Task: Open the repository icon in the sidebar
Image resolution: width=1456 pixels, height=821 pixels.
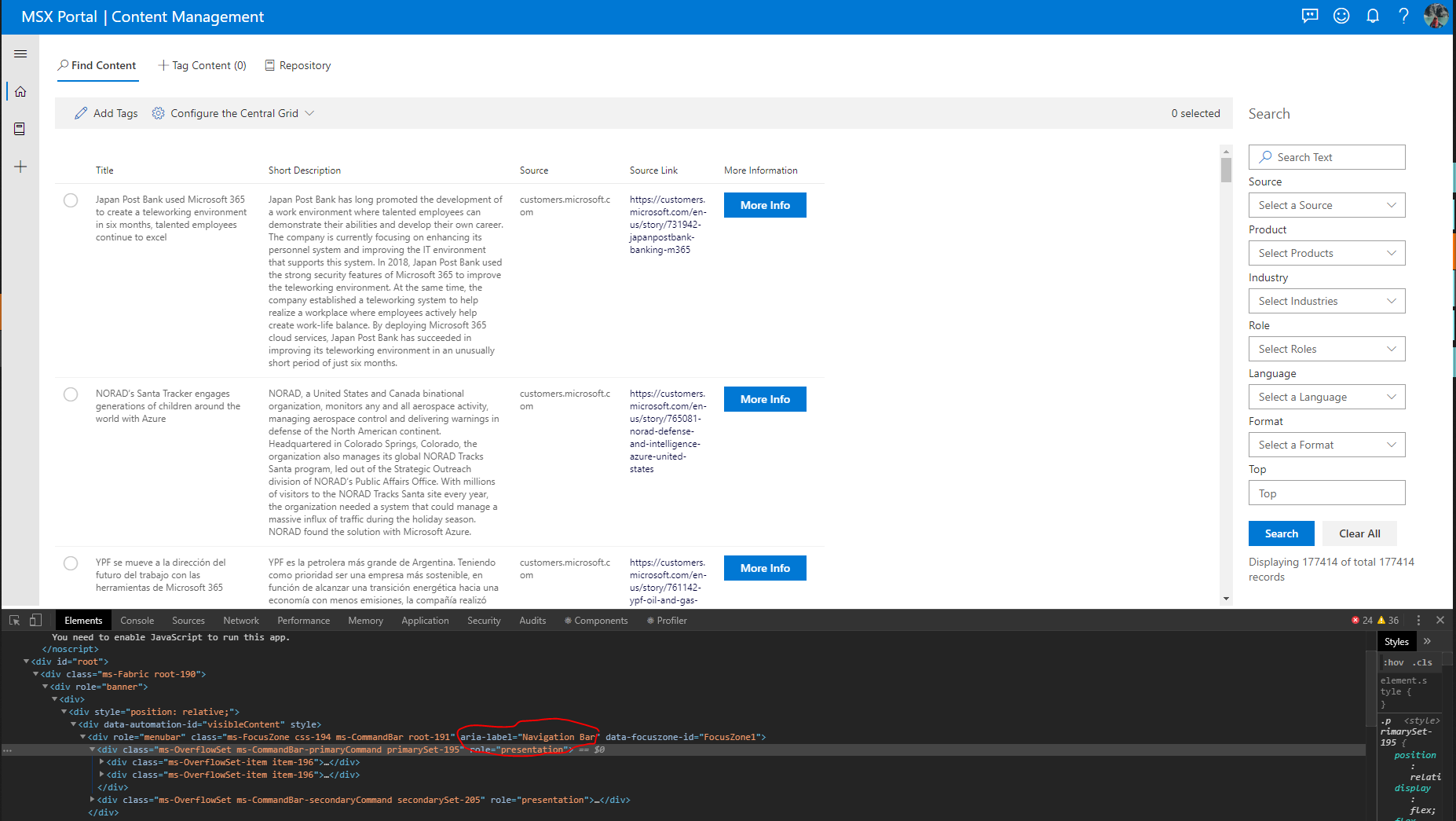Action: tap(20, 129)
